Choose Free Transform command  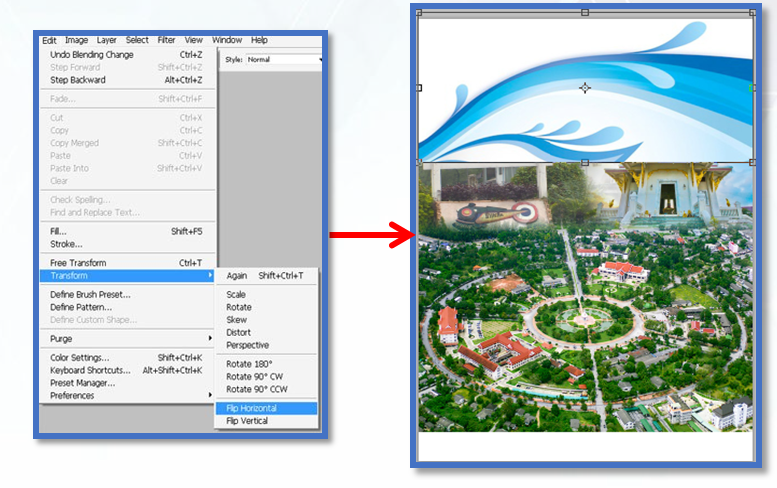(127, 263)
